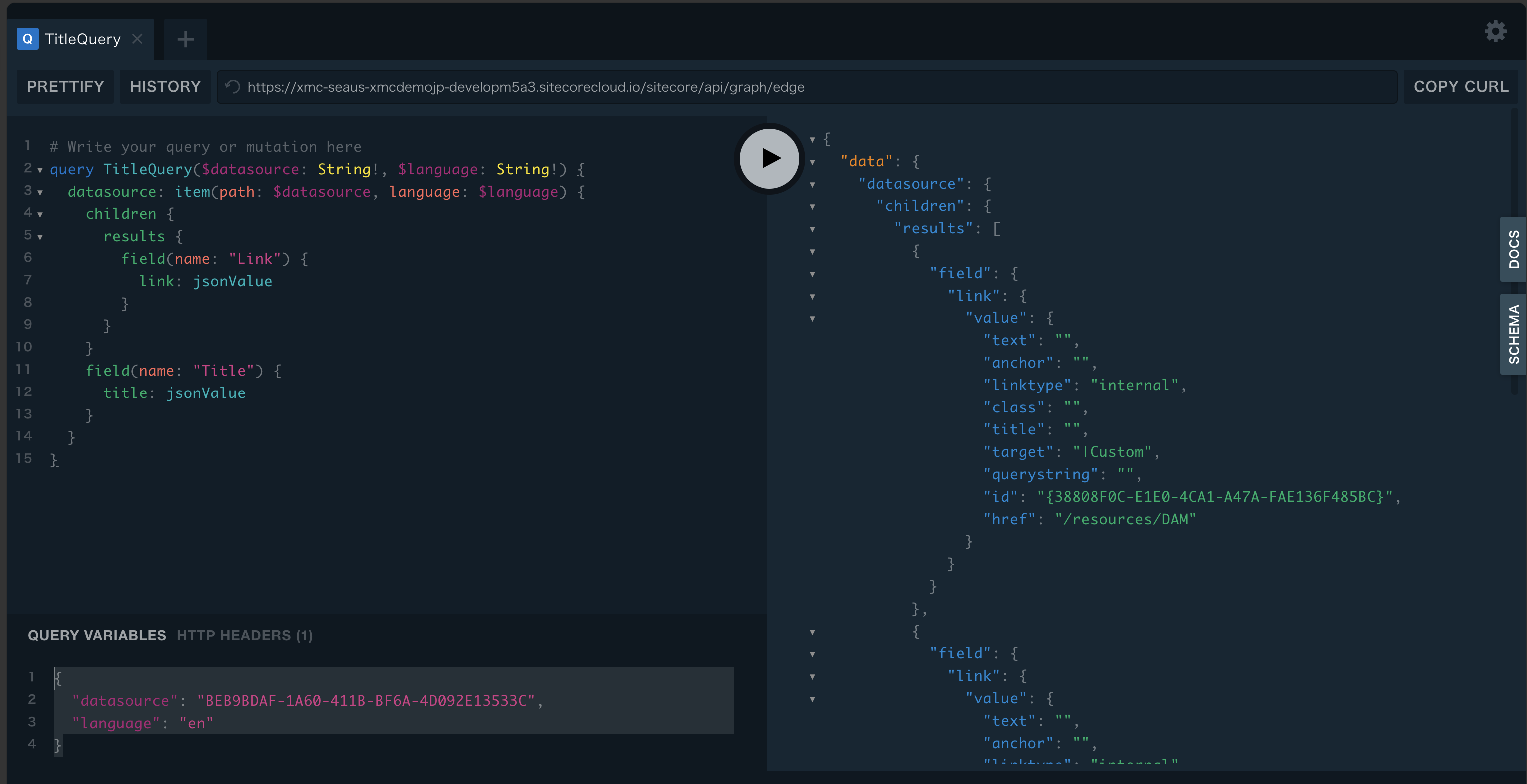The width and height of the screenshot is (1527, 784).
Task: Open the settings gear
Action: coord(1495,31)
